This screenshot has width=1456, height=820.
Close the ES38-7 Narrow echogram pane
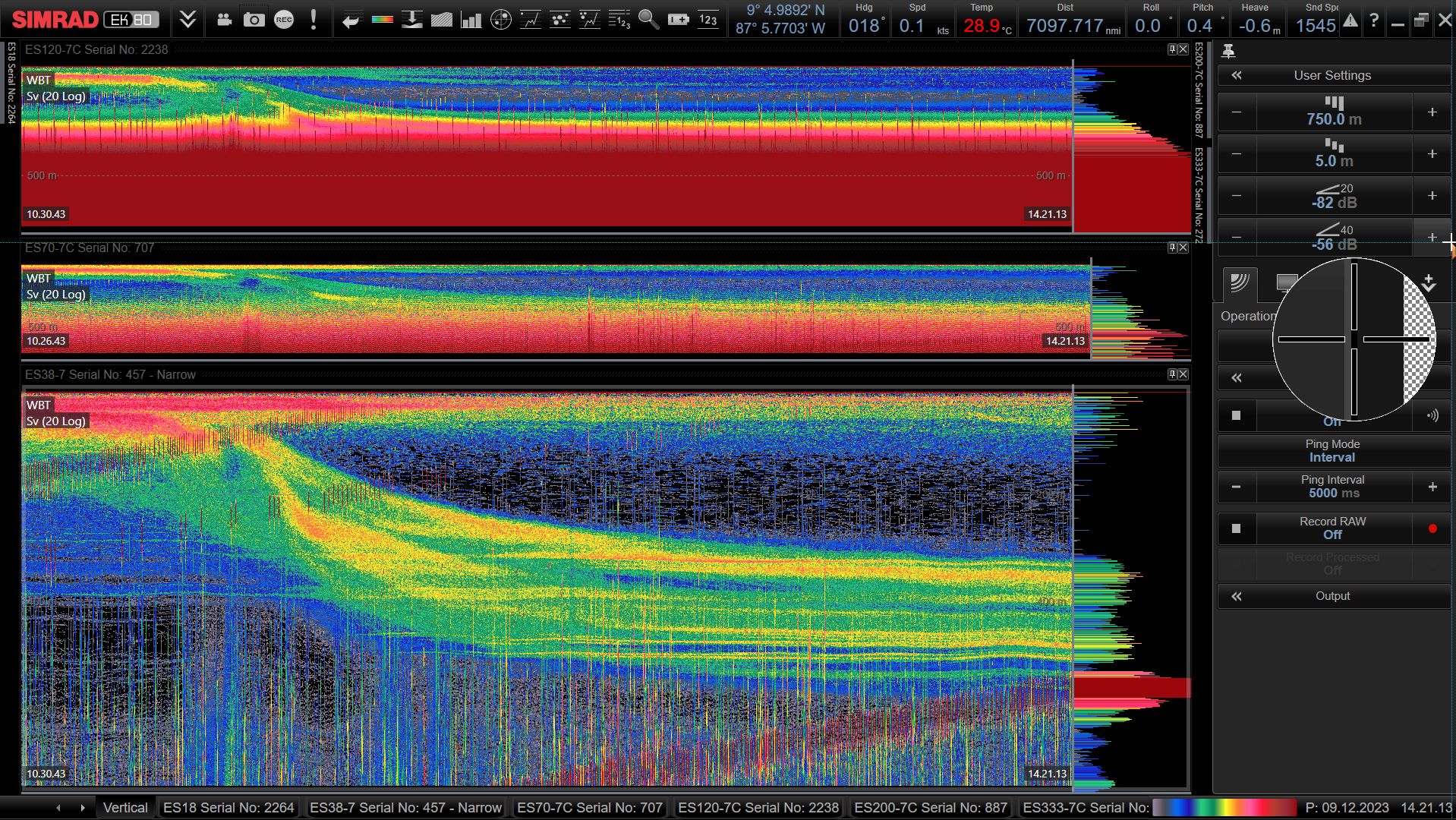(x=1183, y=374)
